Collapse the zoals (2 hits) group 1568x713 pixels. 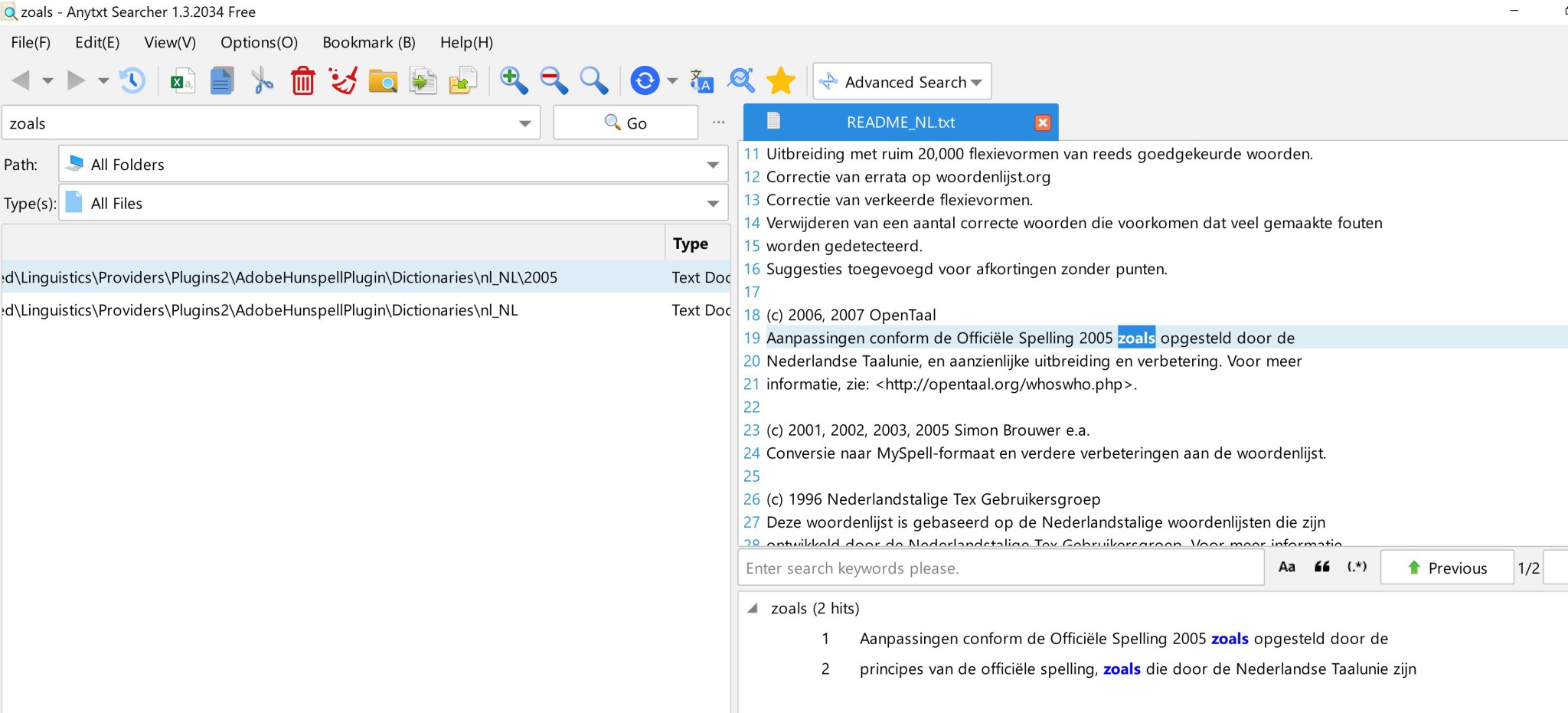coord(753,608)
